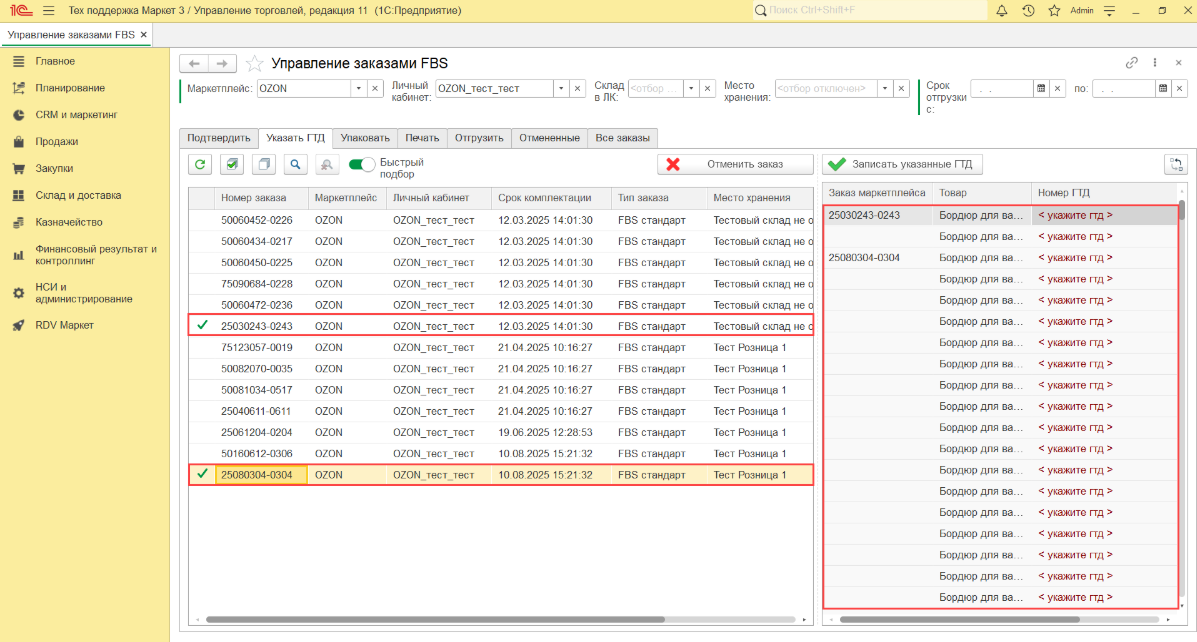1197x642 pixels.
Task: Click the swap icon above GTD table
Action: (1176, 165)
